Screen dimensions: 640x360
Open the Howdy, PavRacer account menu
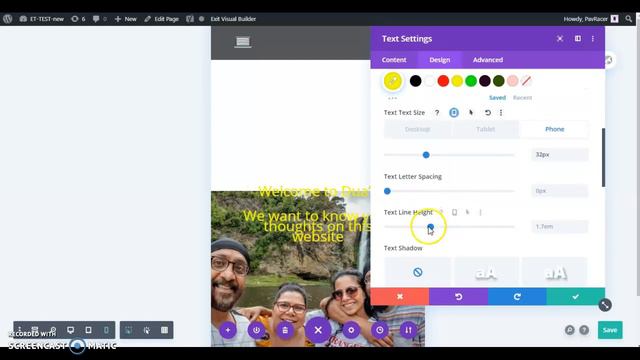click(x=591, y=19)
